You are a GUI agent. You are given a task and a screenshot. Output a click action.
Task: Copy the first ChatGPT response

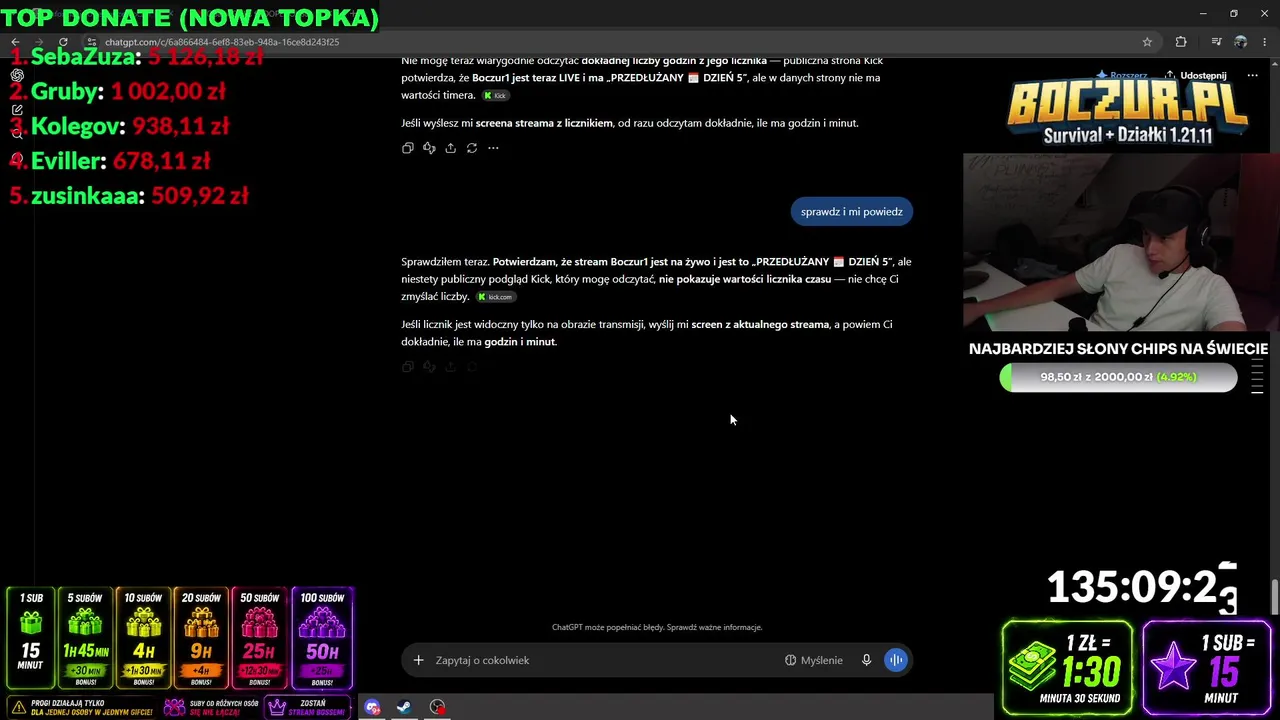pyautogui.click(x=407, y=148)
